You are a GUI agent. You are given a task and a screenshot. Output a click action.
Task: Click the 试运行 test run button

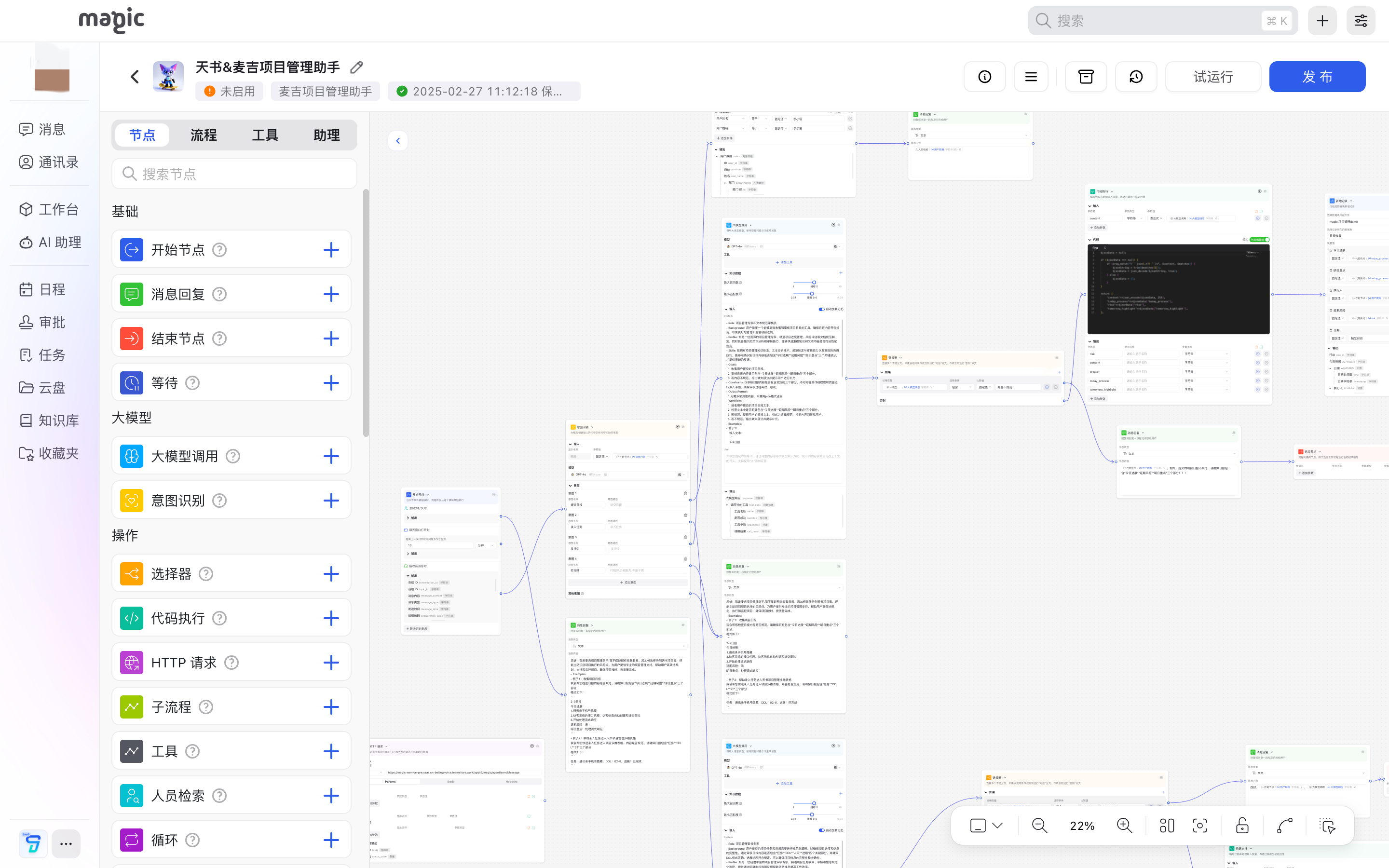pos(1213,77)
